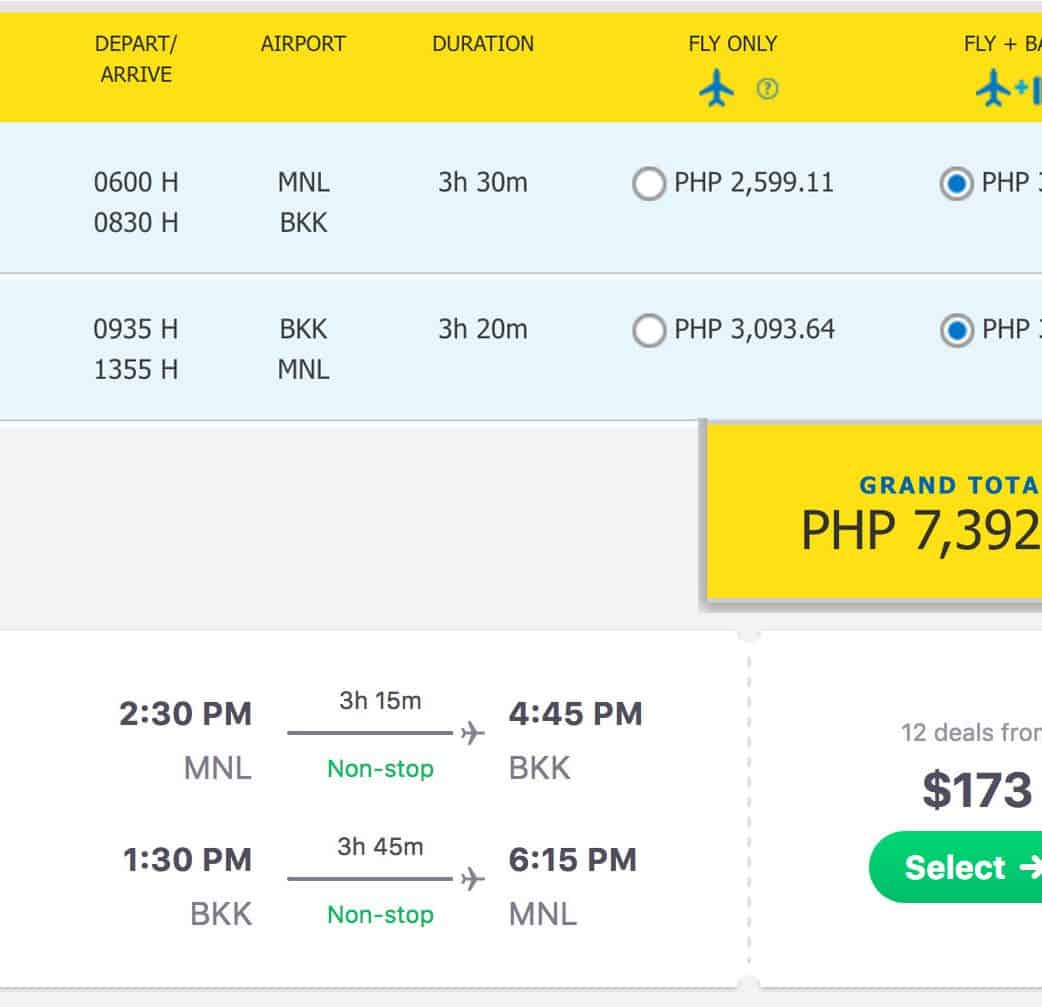
Task: Click the $173 price
Action: tap(977, 790)
